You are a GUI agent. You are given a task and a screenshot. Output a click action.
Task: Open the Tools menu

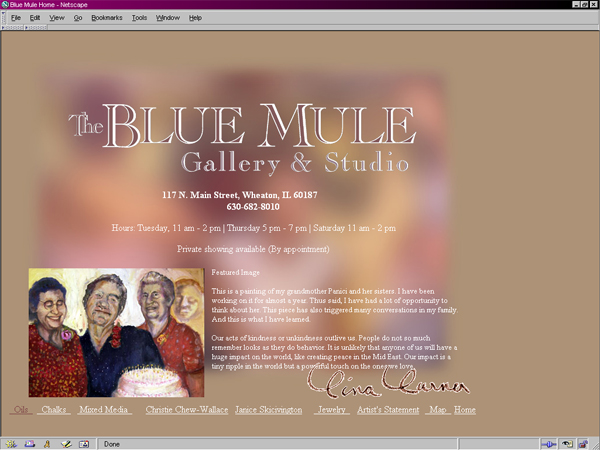[x=139, y=18]
